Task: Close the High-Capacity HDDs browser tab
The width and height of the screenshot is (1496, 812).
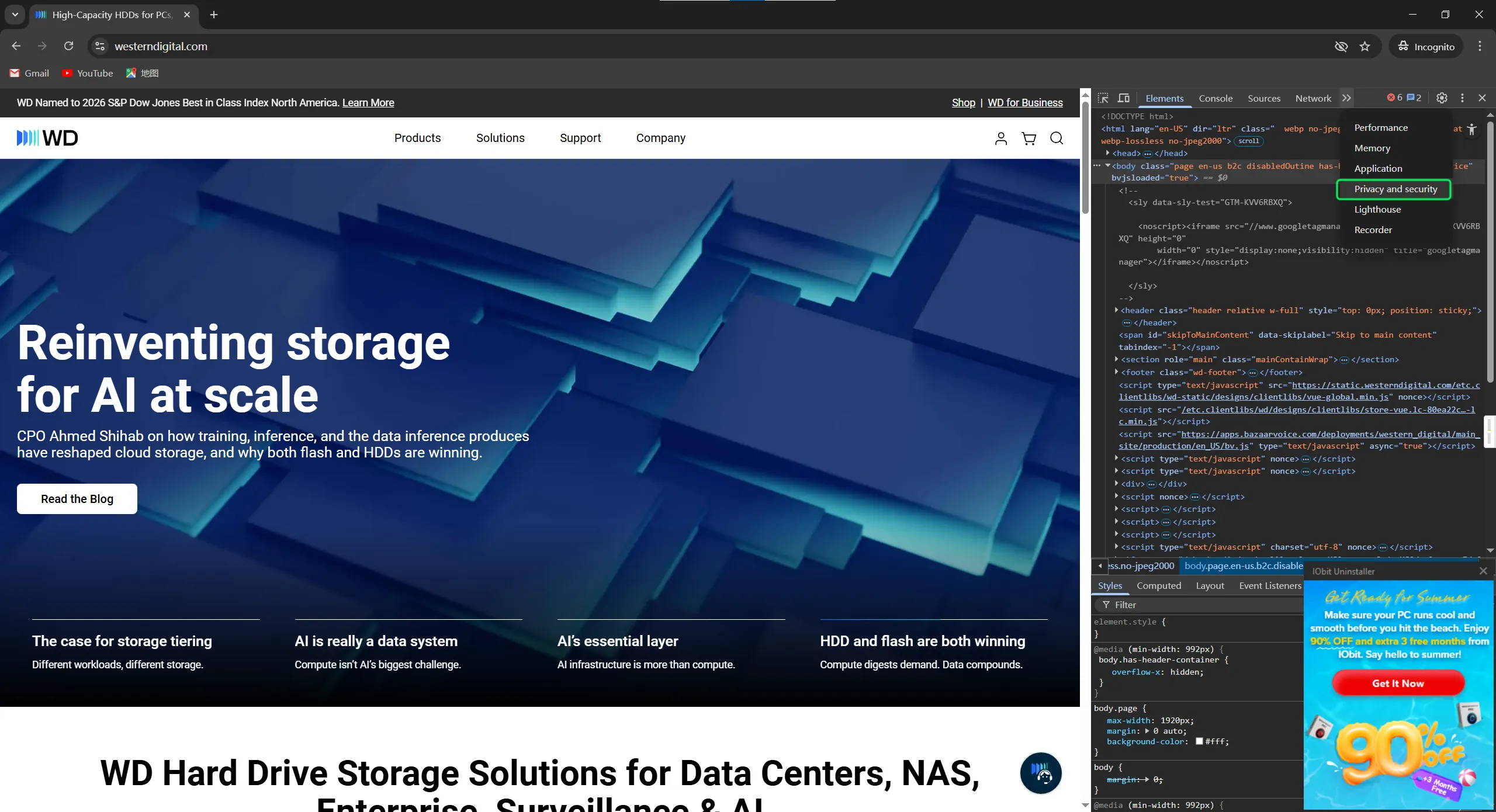Action: [187, 15]
